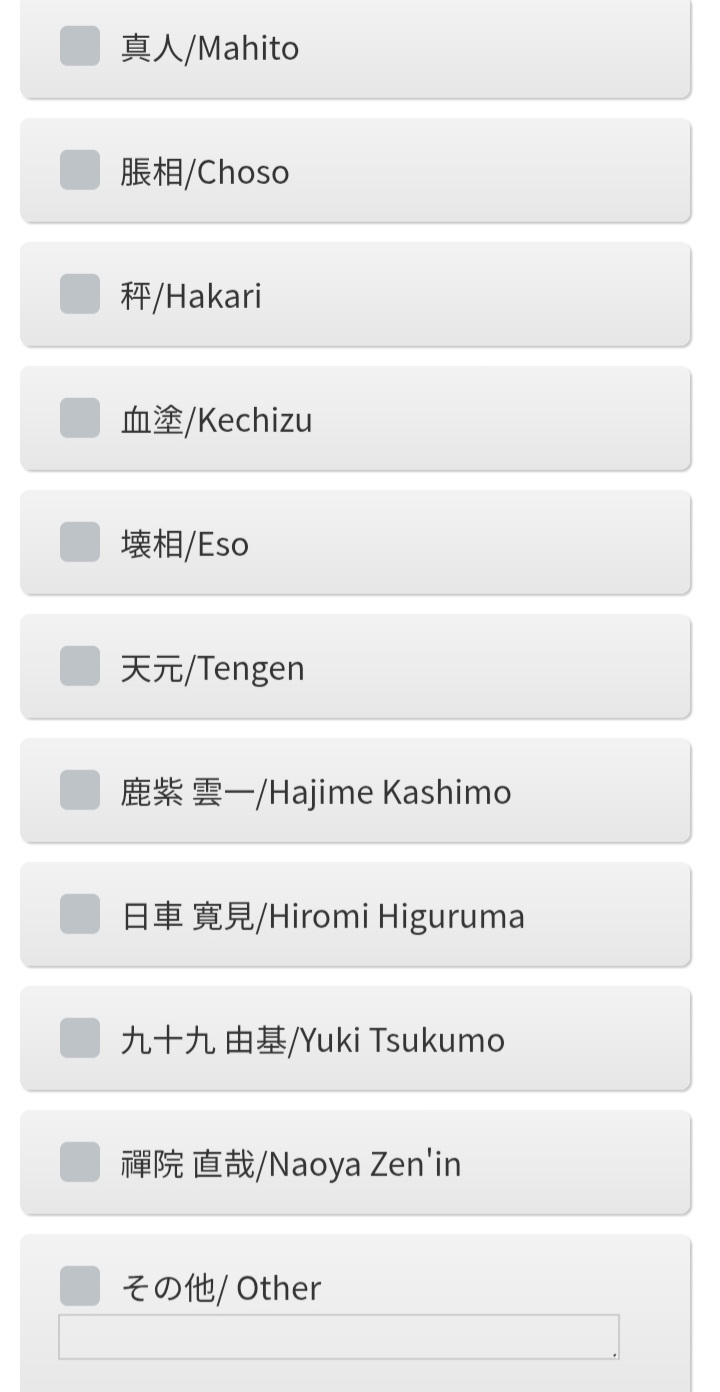Check the 真人/Mahito checkbox
Screen dimensions: 720x1392
(80, 47)
